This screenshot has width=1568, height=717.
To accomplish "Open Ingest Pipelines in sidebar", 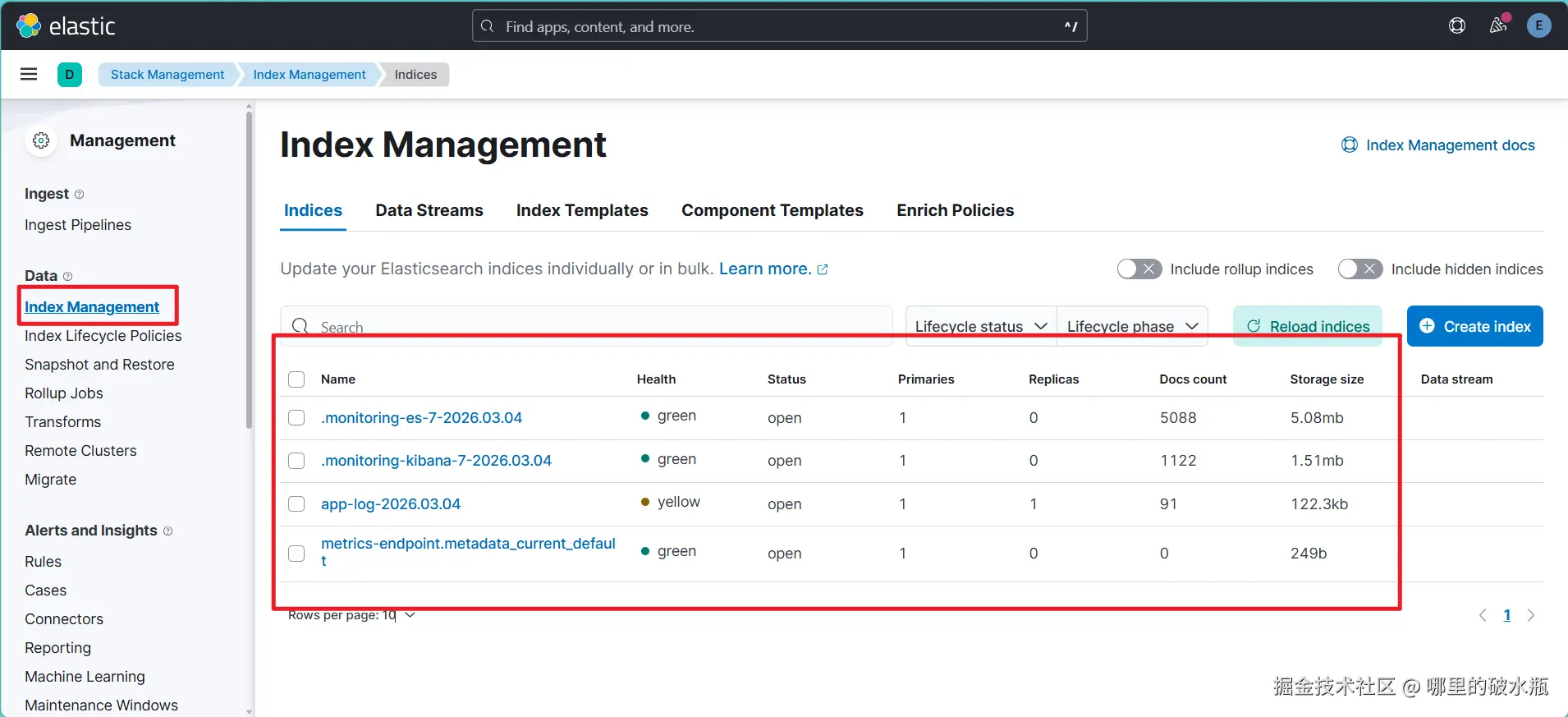I will 78,225.
